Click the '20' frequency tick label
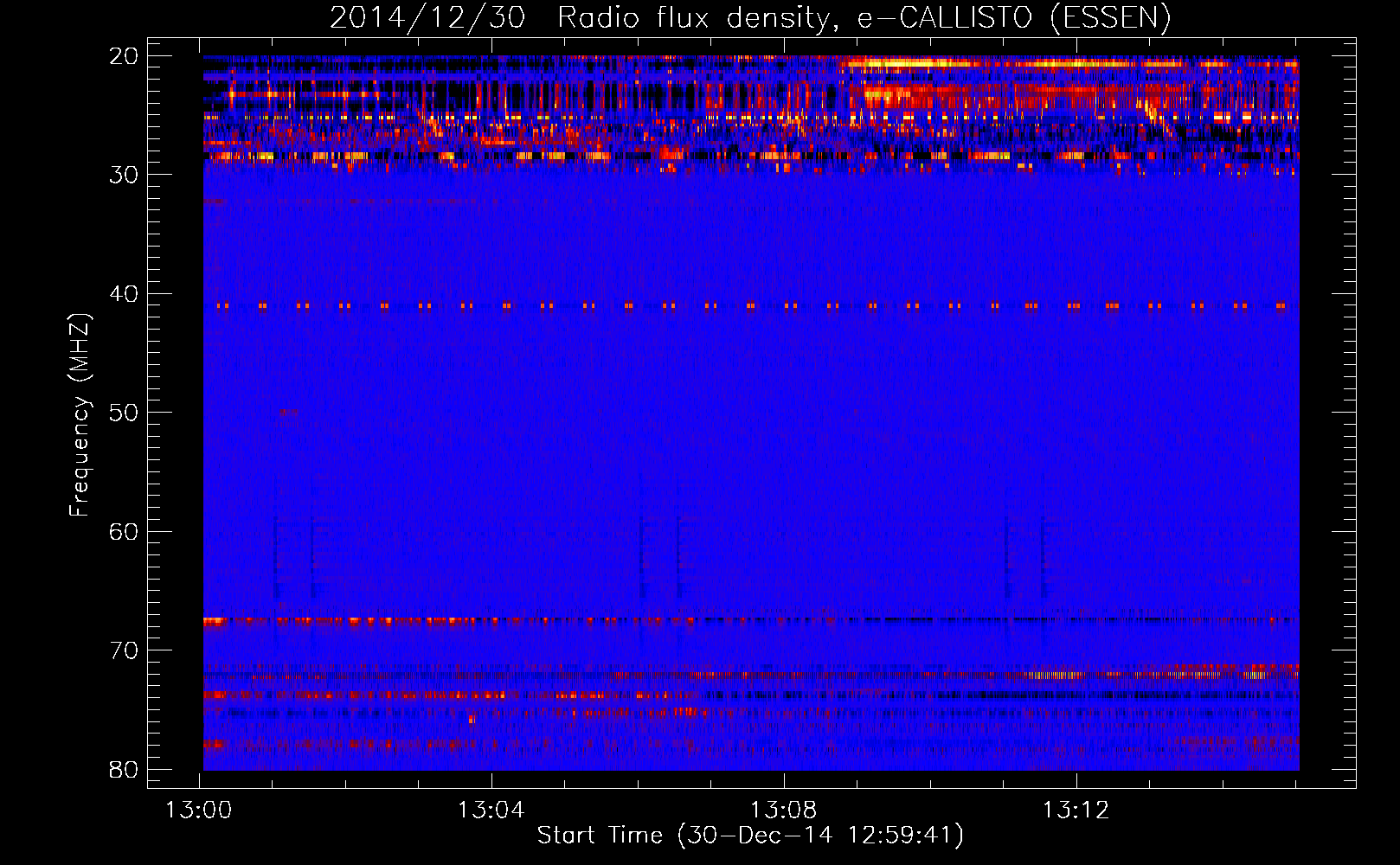The width and height of the screenshot is (1400, 865). [124, 56]
